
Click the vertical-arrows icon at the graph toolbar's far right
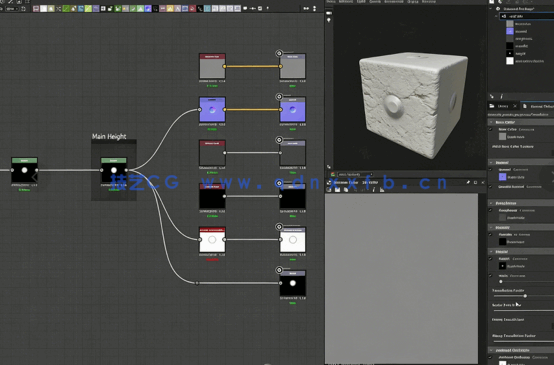click(x=314, y=8)
